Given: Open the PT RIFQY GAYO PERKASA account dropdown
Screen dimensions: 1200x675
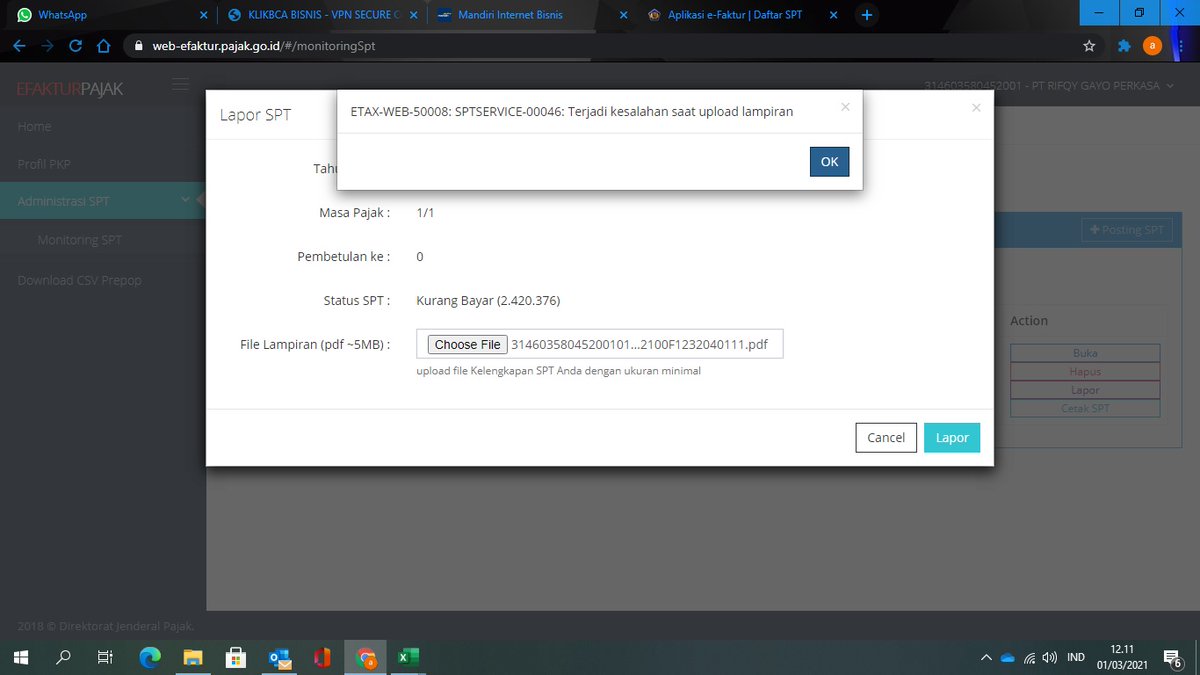Looking at the screenshot, I should coord(1048,86).
